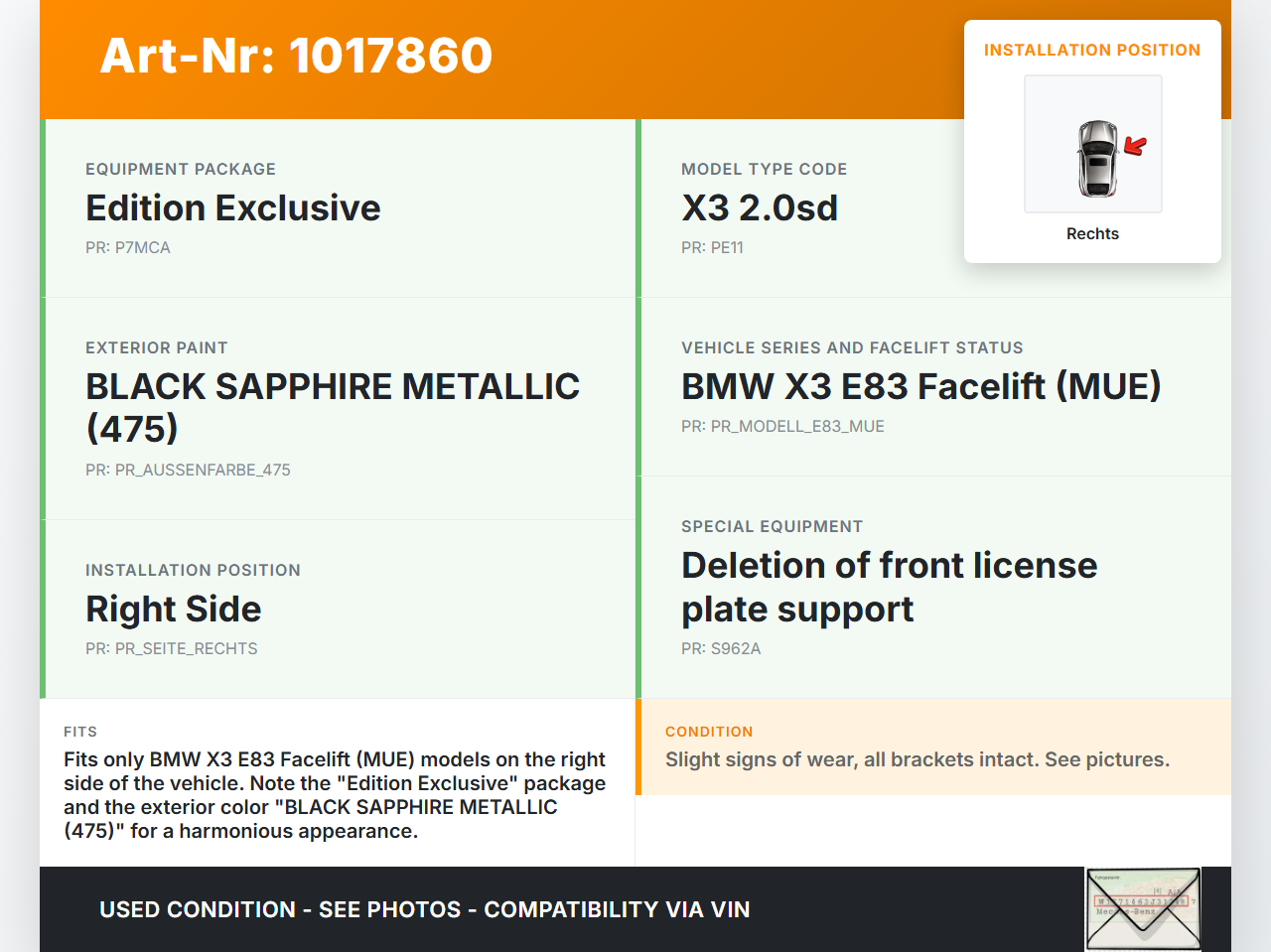Click the X3 2.0sd model type code
The height and width of the screenshot is (952, 1271).
759,208
